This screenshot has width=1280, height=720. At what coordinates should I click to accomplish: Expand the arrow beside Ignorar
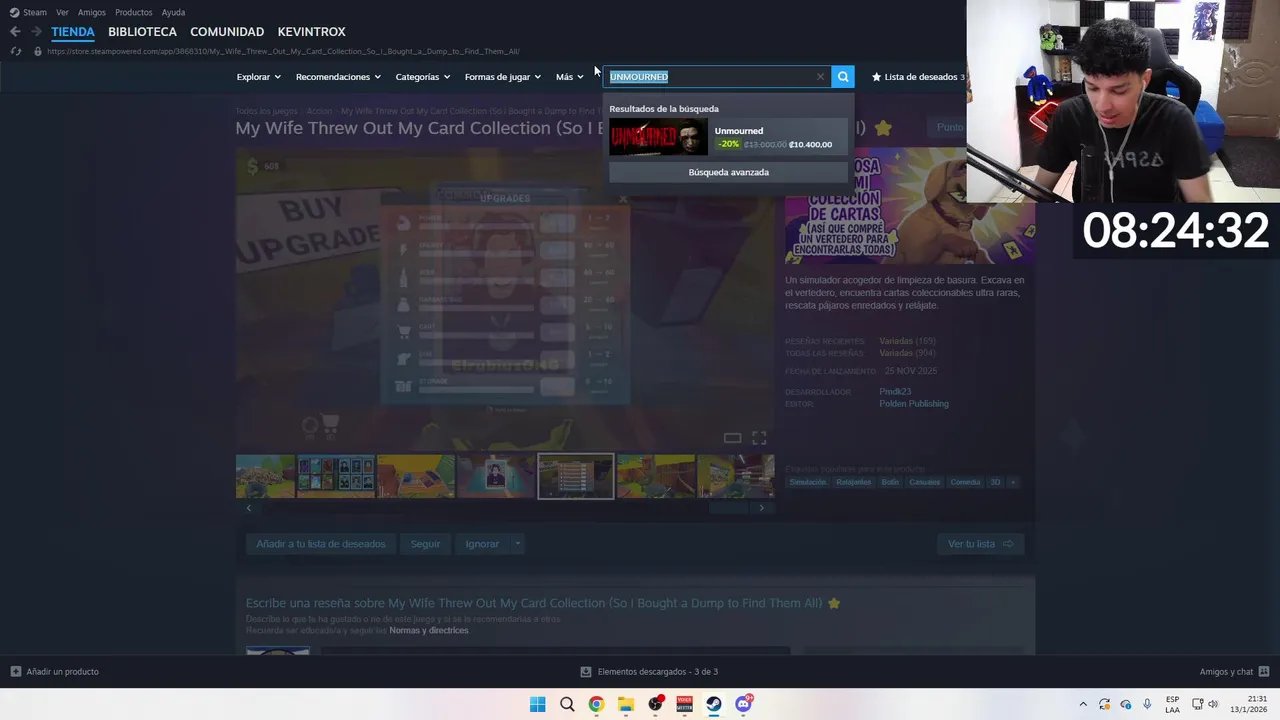pyautogui.click(x=517, y=544)
